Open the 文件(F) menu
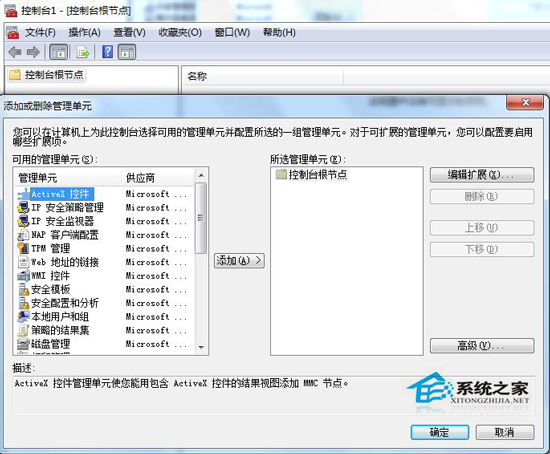 [x=40, y=33]
